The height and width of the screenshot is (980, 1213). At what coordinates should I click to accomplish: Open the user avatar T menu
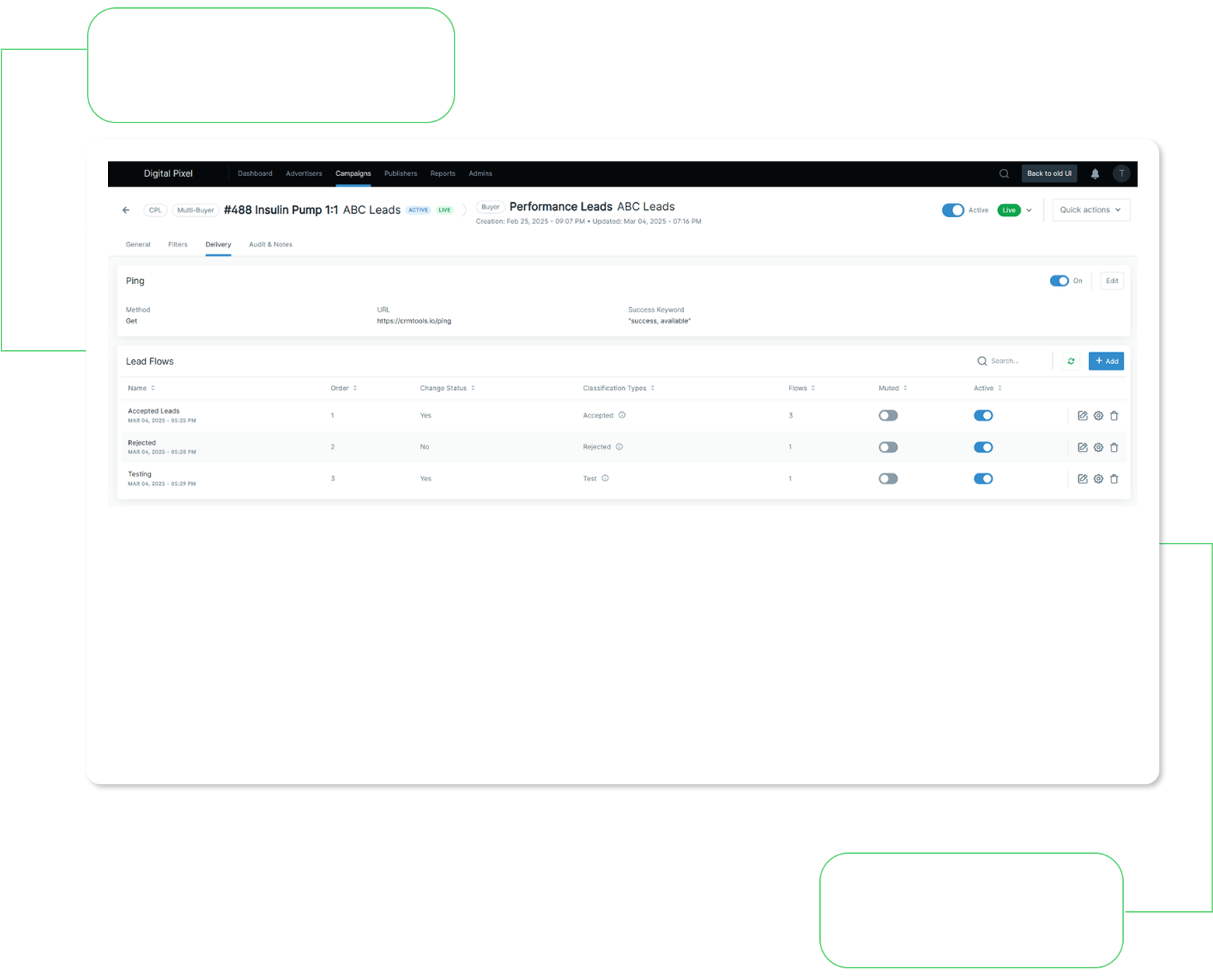(x=1122, y=174)
